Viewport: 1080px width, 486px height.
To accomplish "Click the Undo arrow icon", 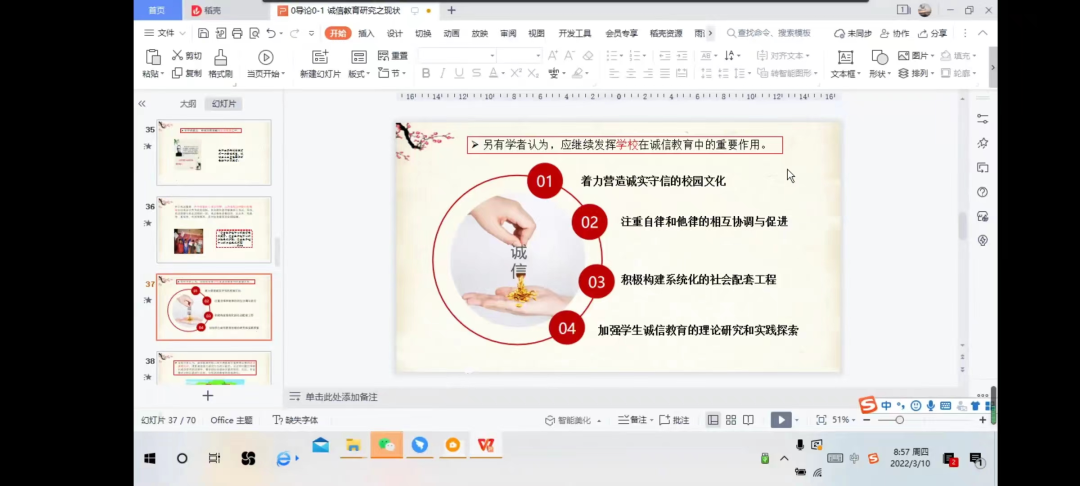I will click(x=270, y=33).
